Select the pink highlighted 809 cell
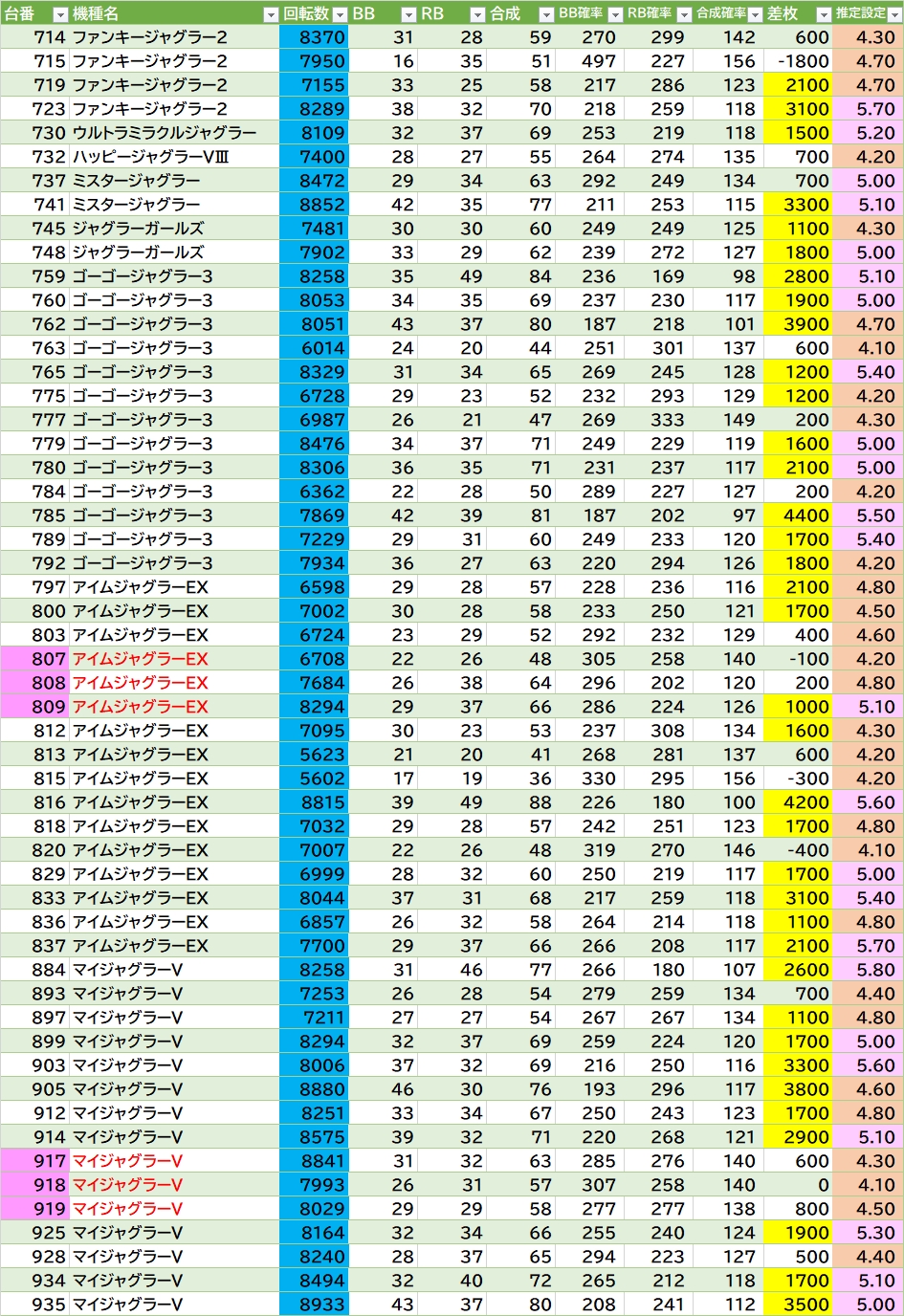The image size is (904, 1316). [34, 707]
